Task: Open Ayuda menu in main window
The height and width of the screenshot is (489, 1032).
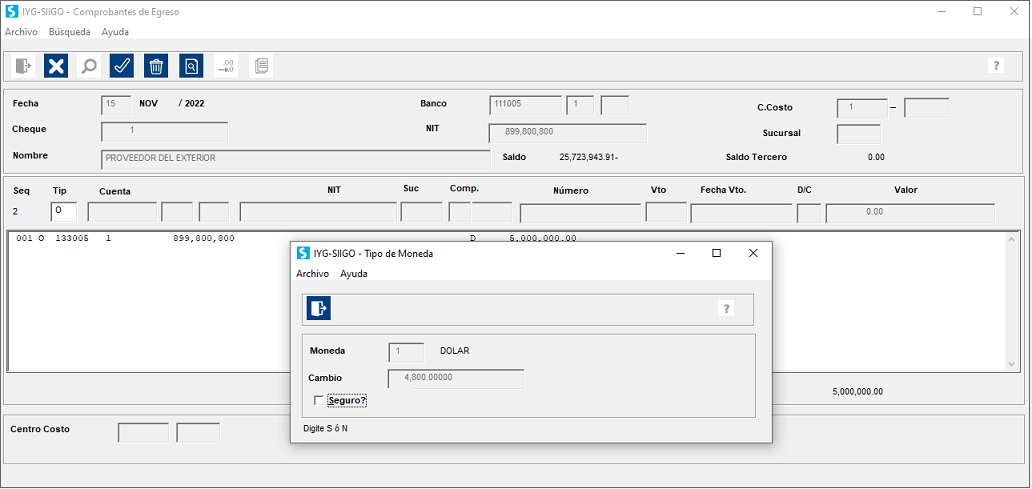Action: click(115, 32)
